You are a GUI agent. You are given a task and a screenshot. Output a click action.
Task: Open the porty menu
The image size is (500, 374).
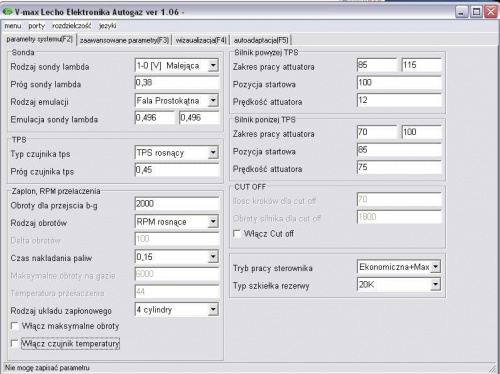pos(36,26)
